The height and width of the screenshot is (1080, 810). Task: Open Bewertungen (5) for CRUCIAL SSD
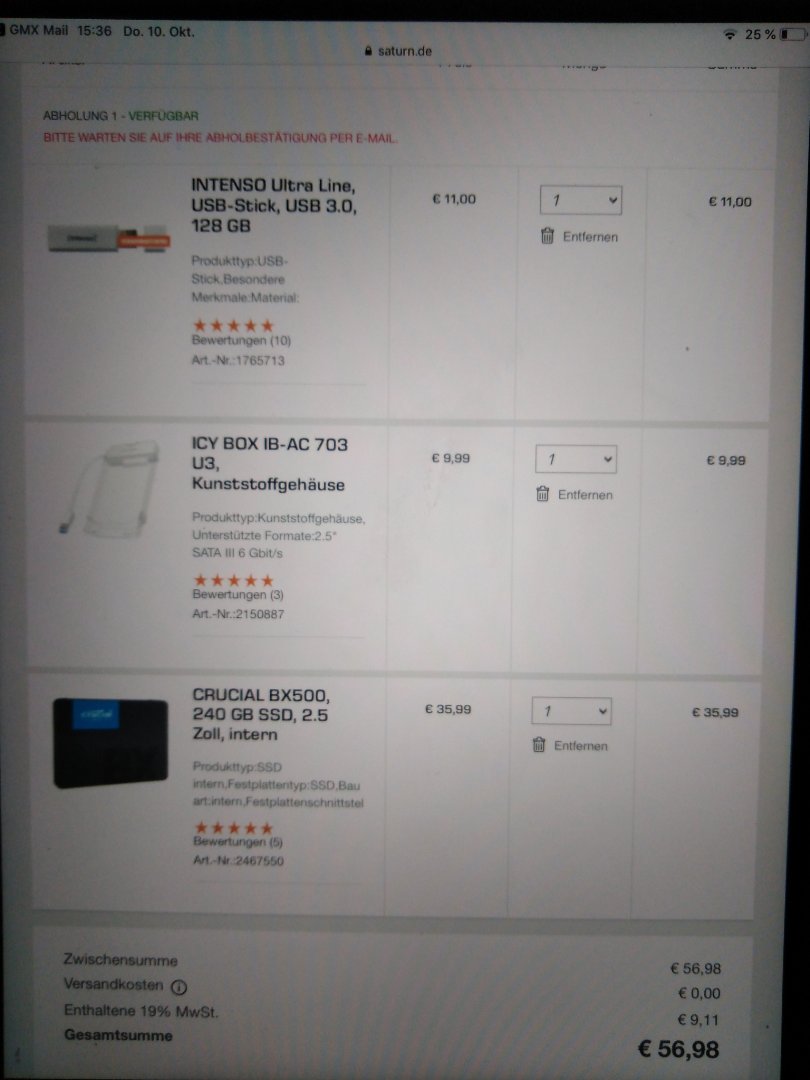(x=238, y=842)
